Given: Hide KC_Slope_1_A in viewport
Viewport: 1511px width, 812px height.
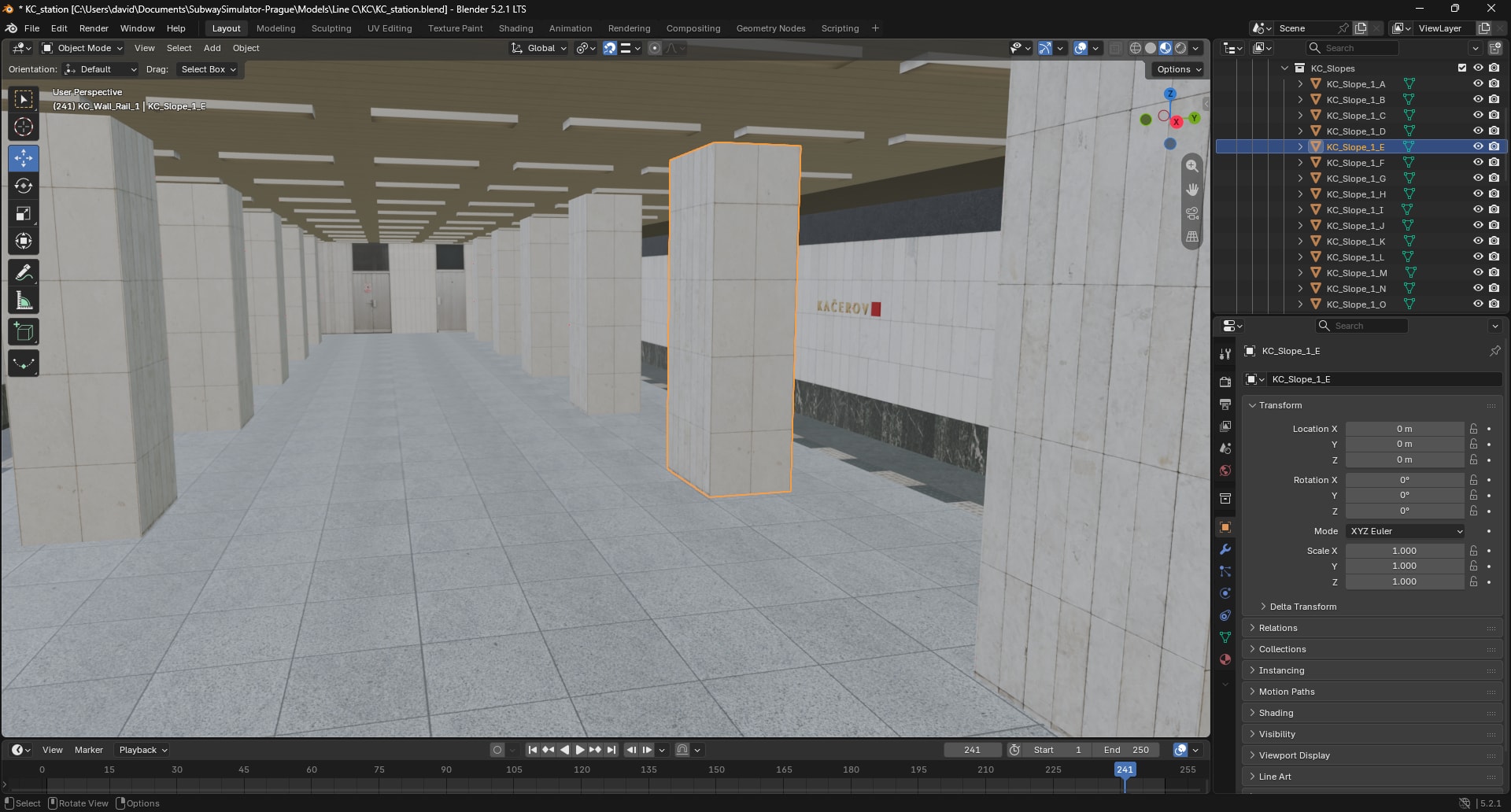Looking at the screenshot, I should point(1478,83).
